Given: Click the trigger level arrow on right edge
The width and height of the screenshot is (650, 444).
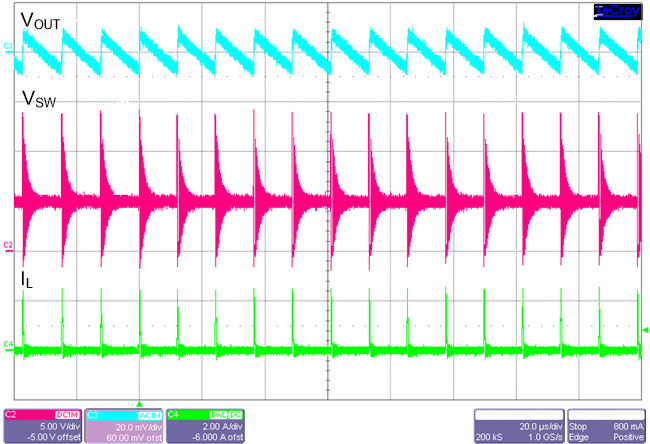Looking at the screenshot, I should pos(644,330).
